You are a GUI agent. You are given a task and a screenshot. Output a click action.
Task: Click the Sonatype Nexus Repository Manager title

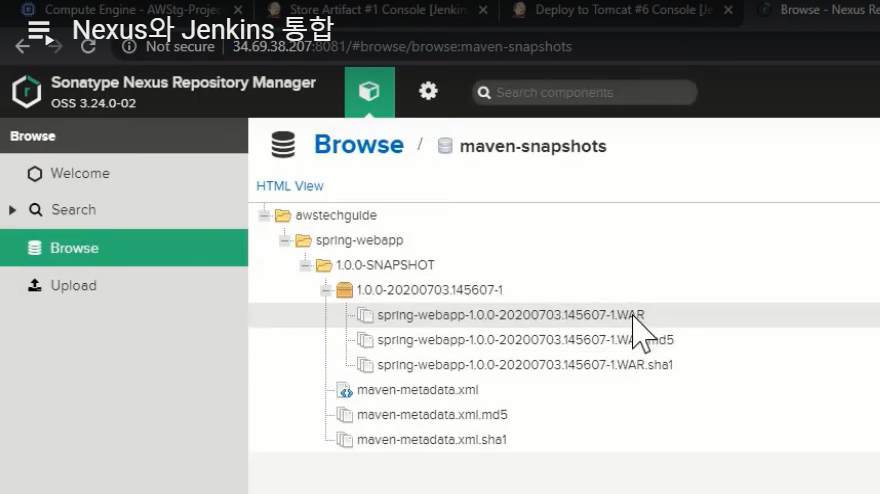point(183,83)
